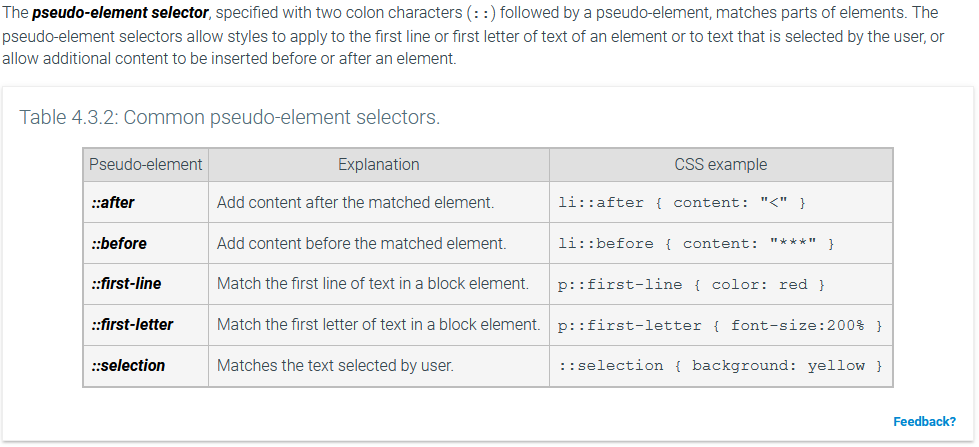Select the ::before pseudo-element cell
This screenshot has width=979, height=447.
point(145,243)
